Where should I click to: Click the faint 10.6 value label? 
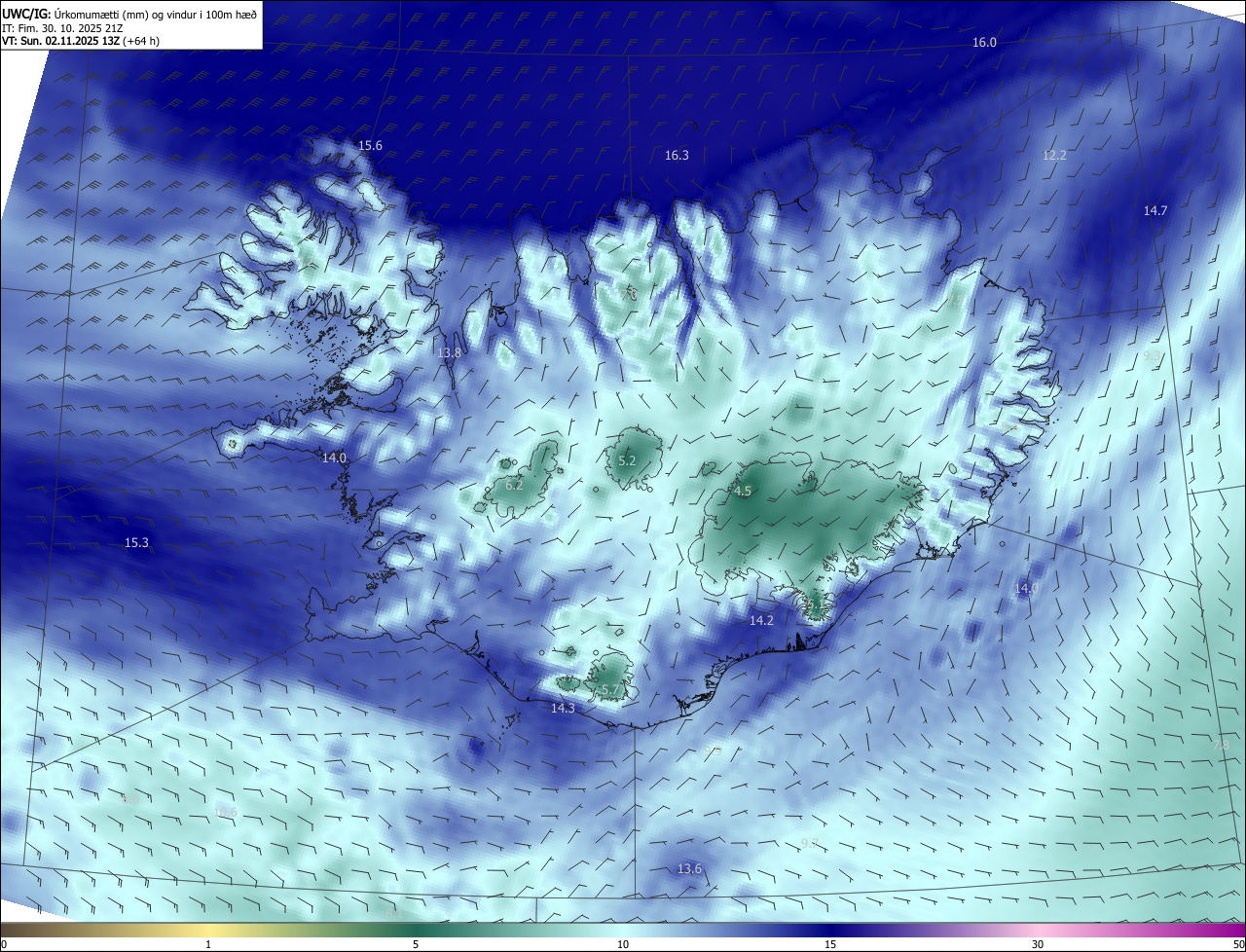[x=225, y=812]
